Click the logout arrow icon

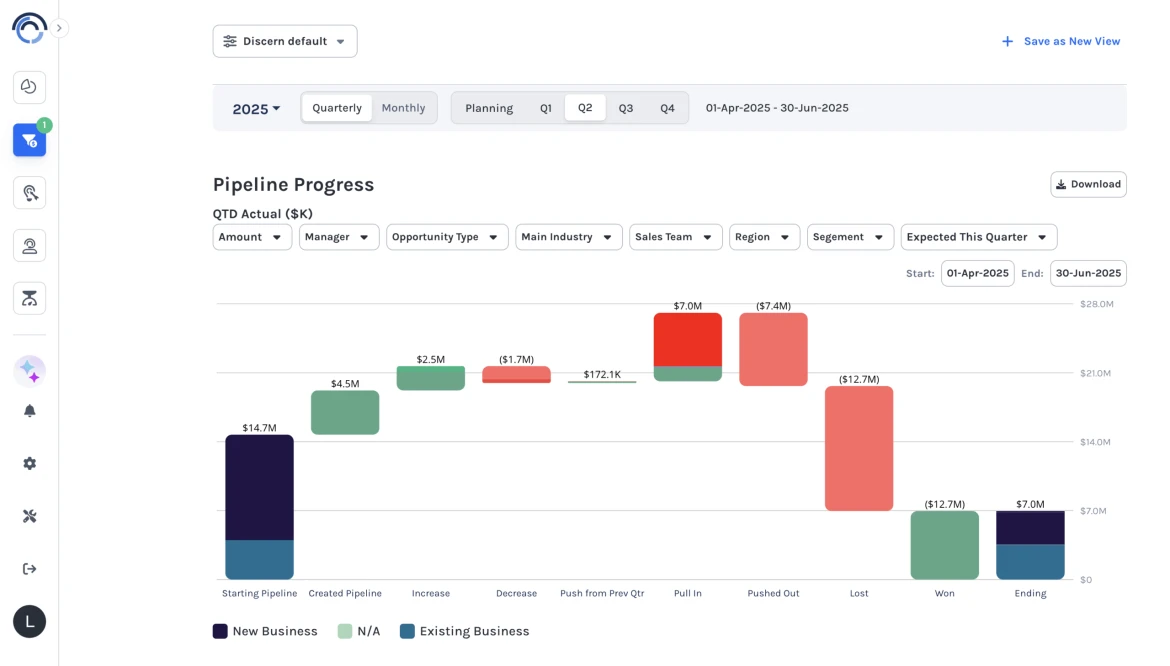29,569
